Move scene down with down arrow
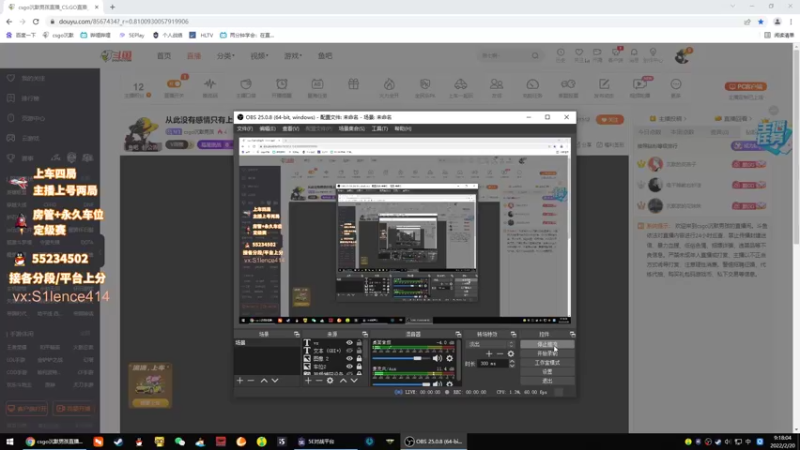This screenshot has height=450, width=800. coord(275,381)
